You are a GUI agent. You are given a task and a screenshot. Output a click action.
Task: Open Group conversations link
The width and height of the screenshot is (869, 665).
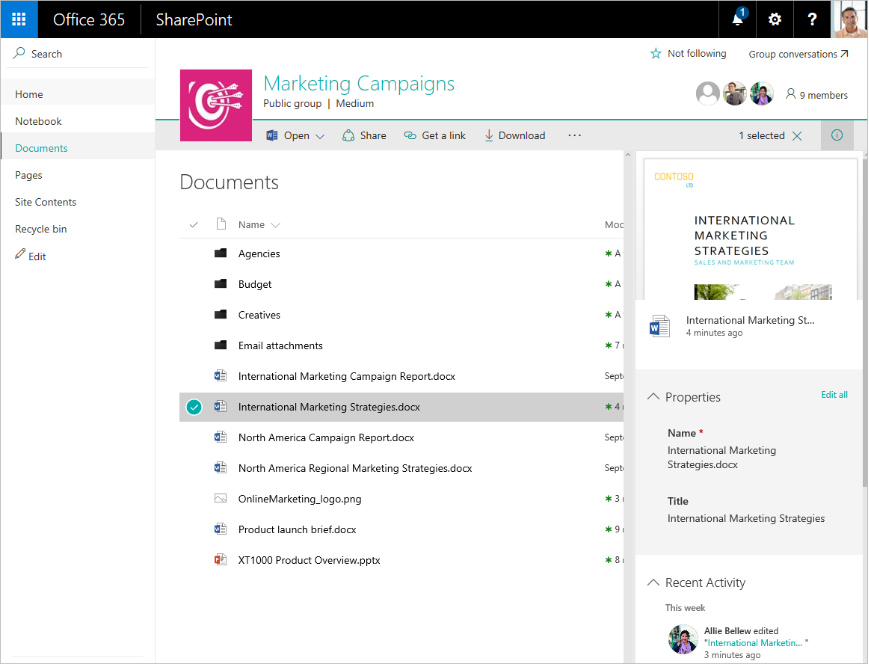point(799,54)
